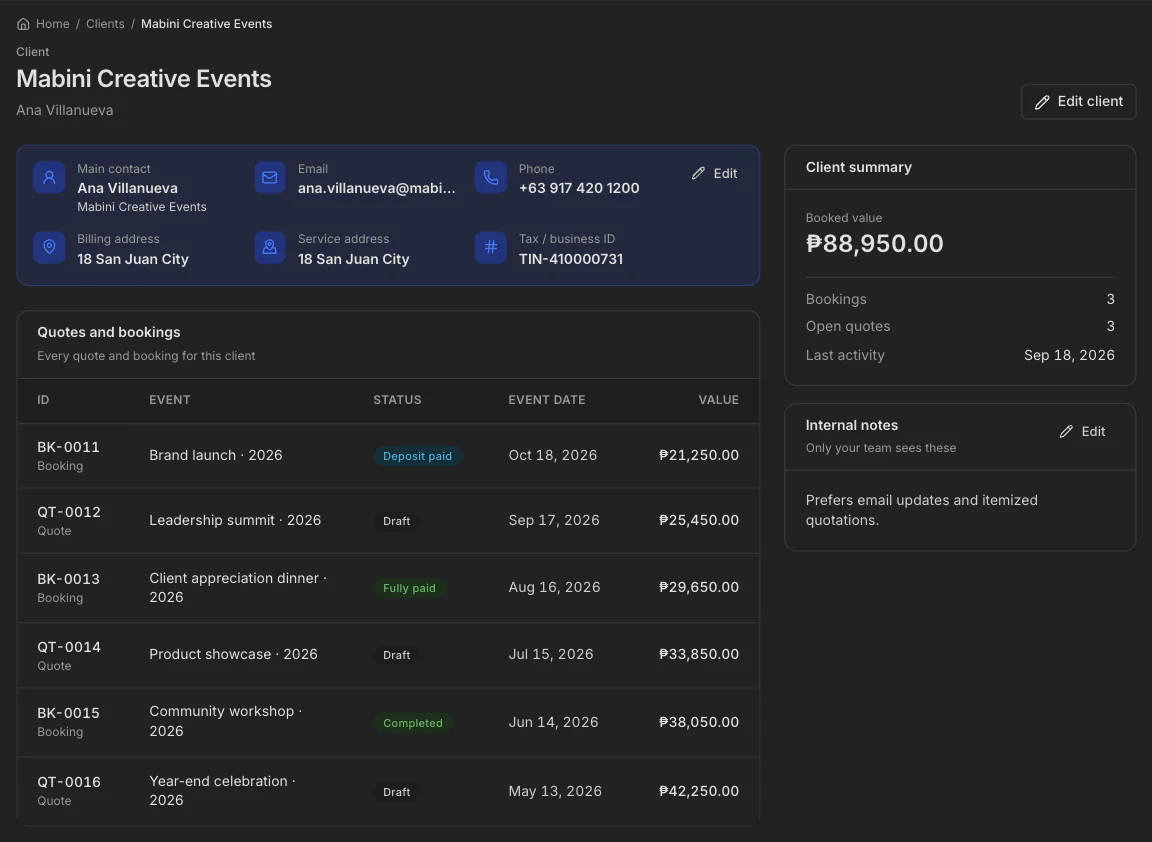The height and width of the screenshot is (842, 1152).
Task: Click phone number +63 917 420 1200
Action: [x=579, y=189]
